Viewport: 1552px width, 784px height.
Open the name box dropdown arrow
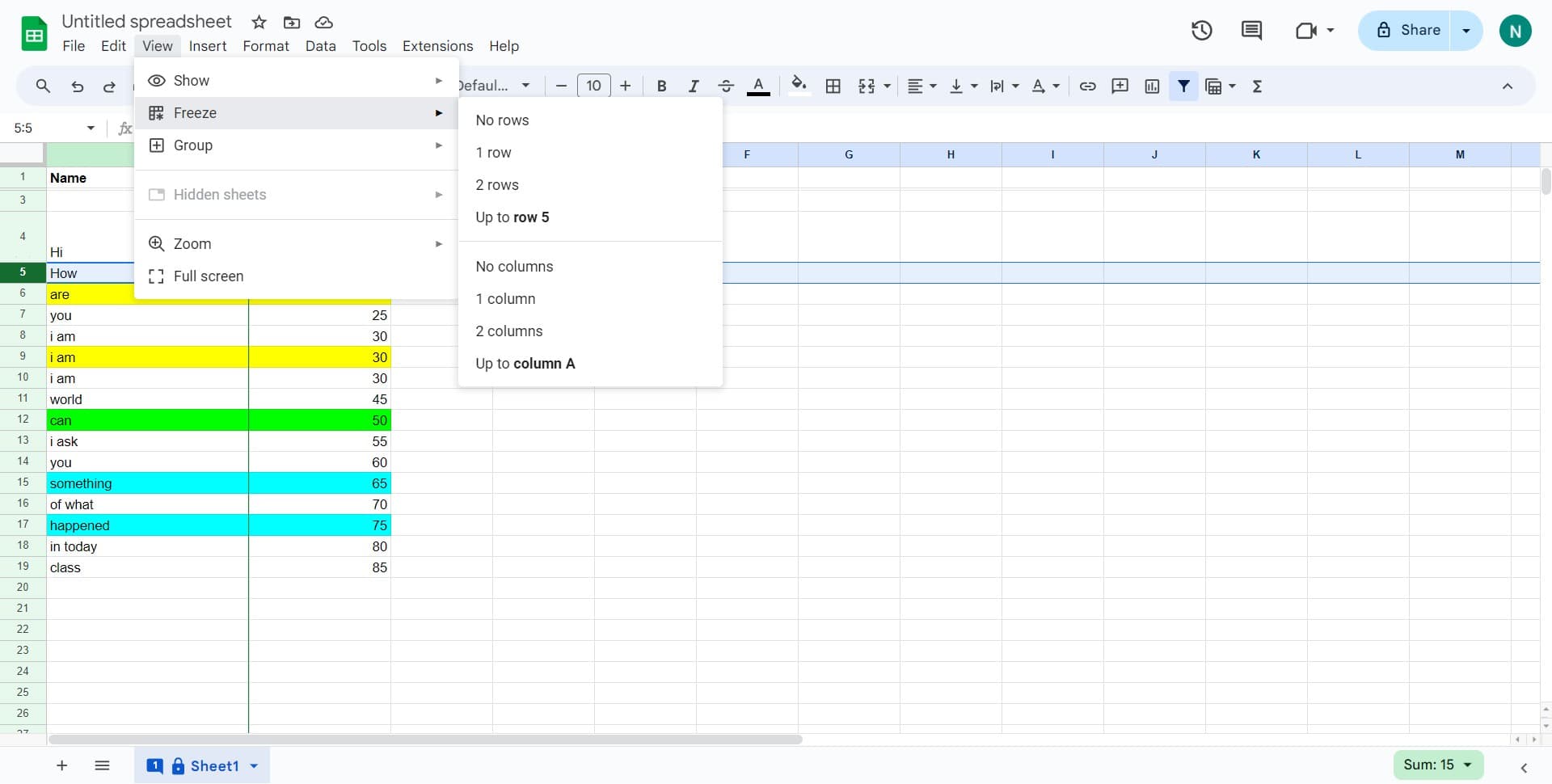pos(91,129)
